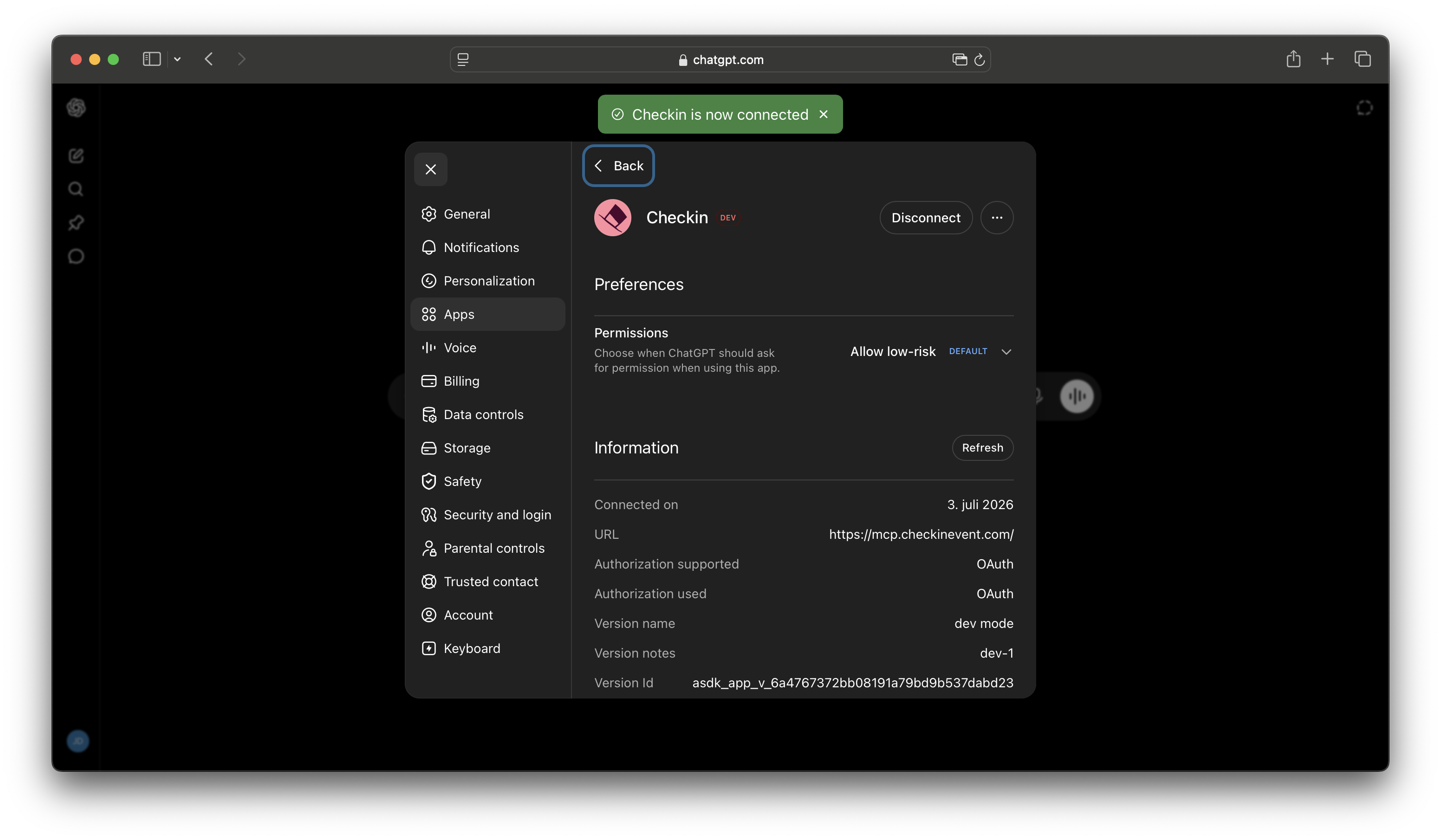
Task: Open Safety settings
Action: (488, 481)
